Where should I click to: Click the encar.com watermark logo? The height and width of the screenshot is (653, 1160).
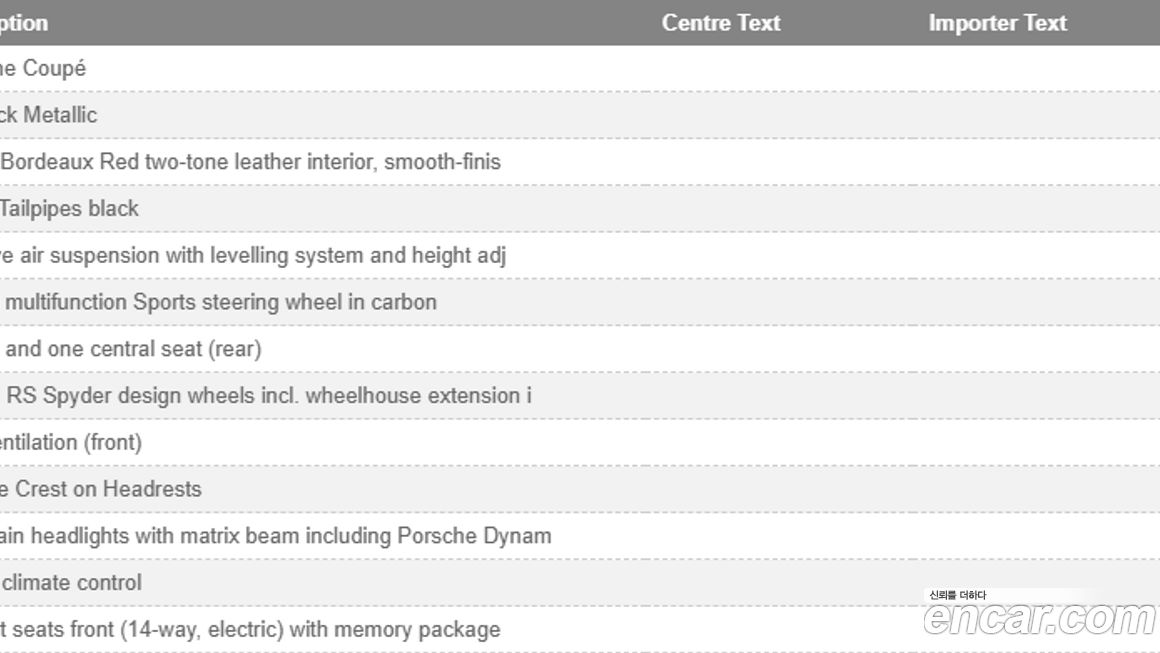click(x=1040, y=618)
